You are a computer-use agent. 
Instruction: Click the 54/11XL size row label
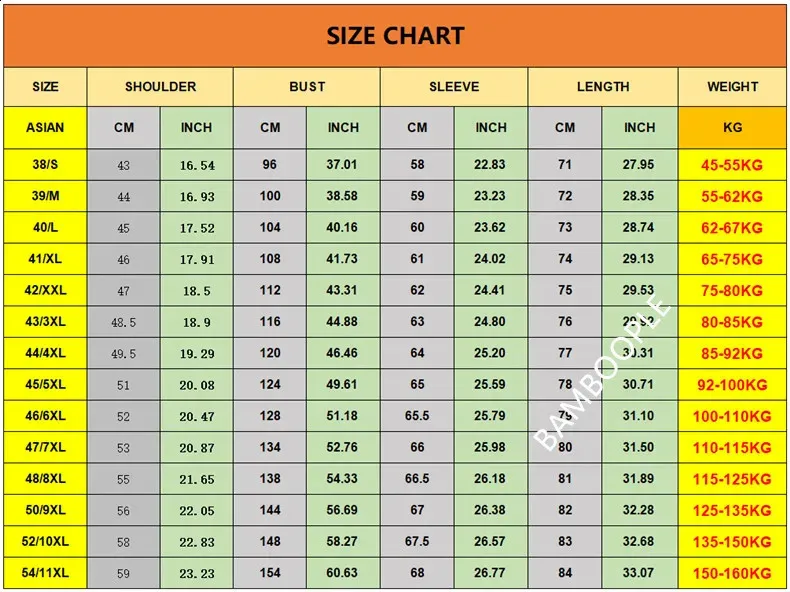(45, 573)
